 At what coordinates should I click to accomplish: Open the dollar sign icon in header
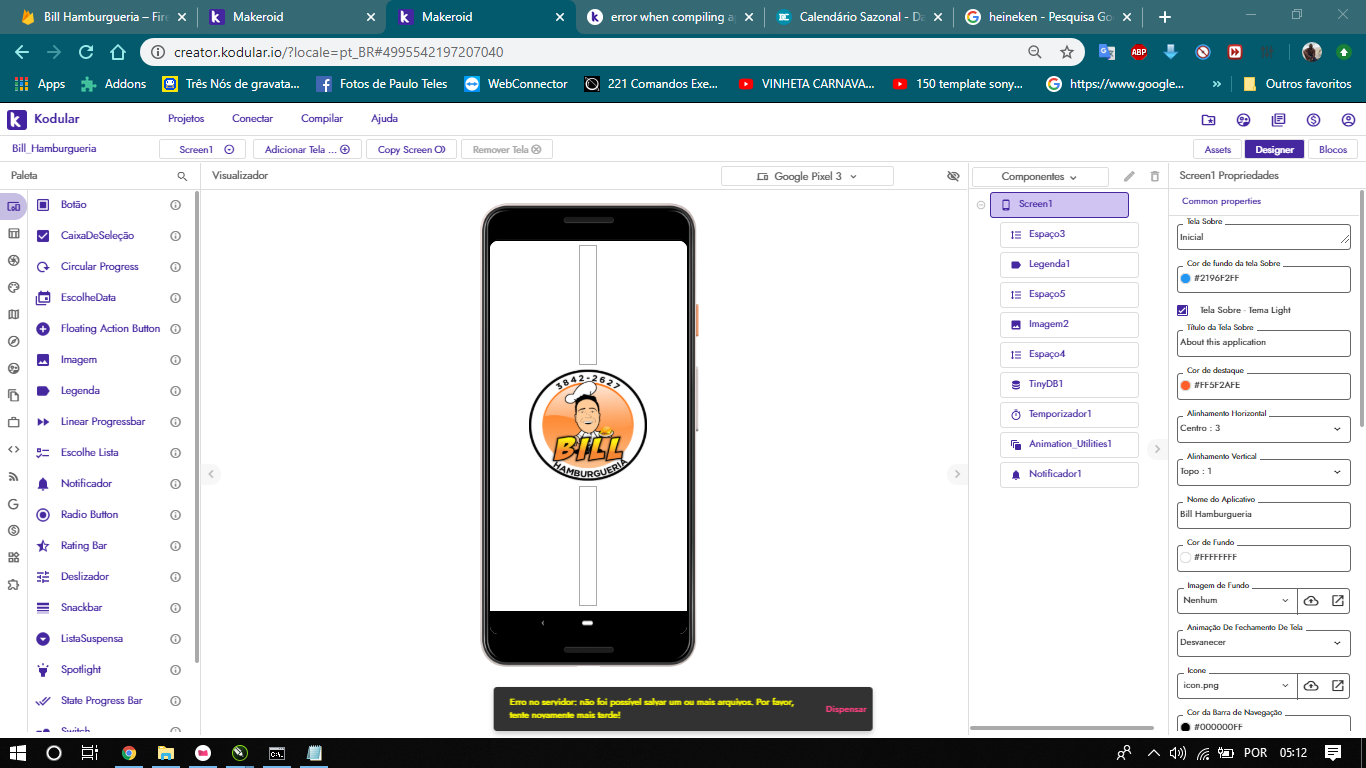(1314, 120)
